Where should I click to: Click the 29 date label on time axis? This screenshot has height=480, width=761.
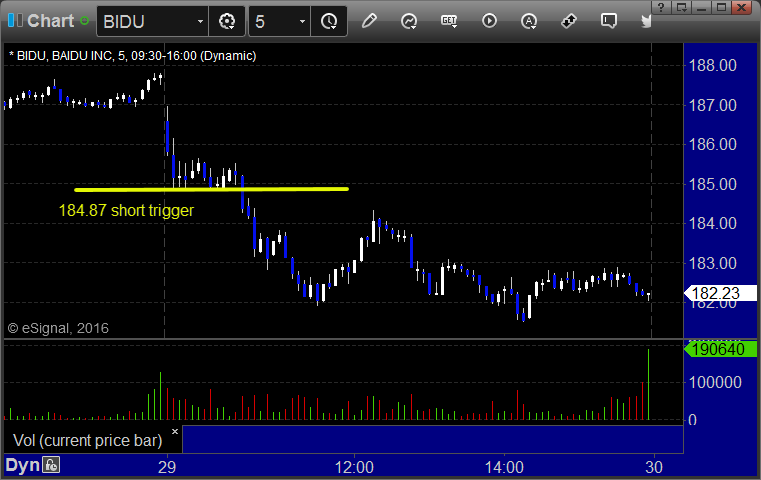pyautogui.click(x=167, y=467)
